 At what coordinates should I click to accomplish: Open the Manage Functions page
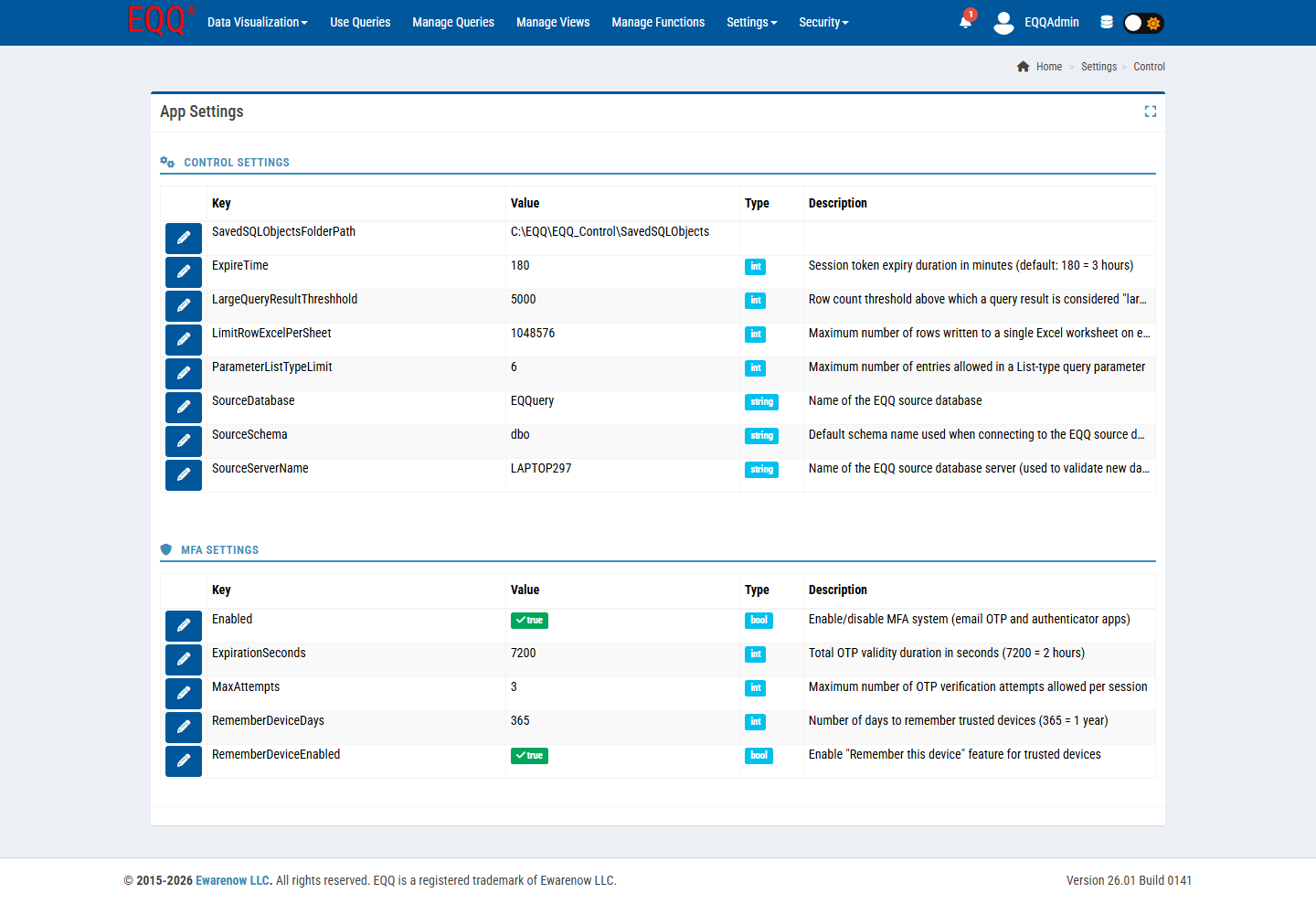tap(658, 22)
